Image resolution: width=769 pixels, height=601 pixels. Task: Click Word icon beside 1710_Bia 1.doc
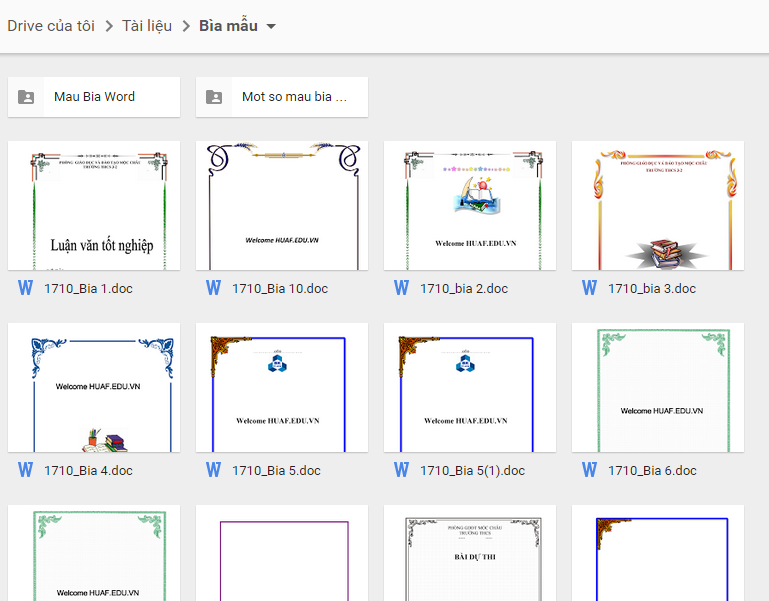[26, 288]
